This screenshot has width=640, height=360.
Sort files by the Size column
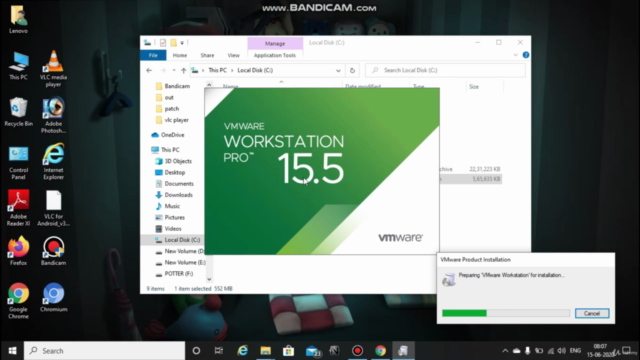[x=484, y=87]
